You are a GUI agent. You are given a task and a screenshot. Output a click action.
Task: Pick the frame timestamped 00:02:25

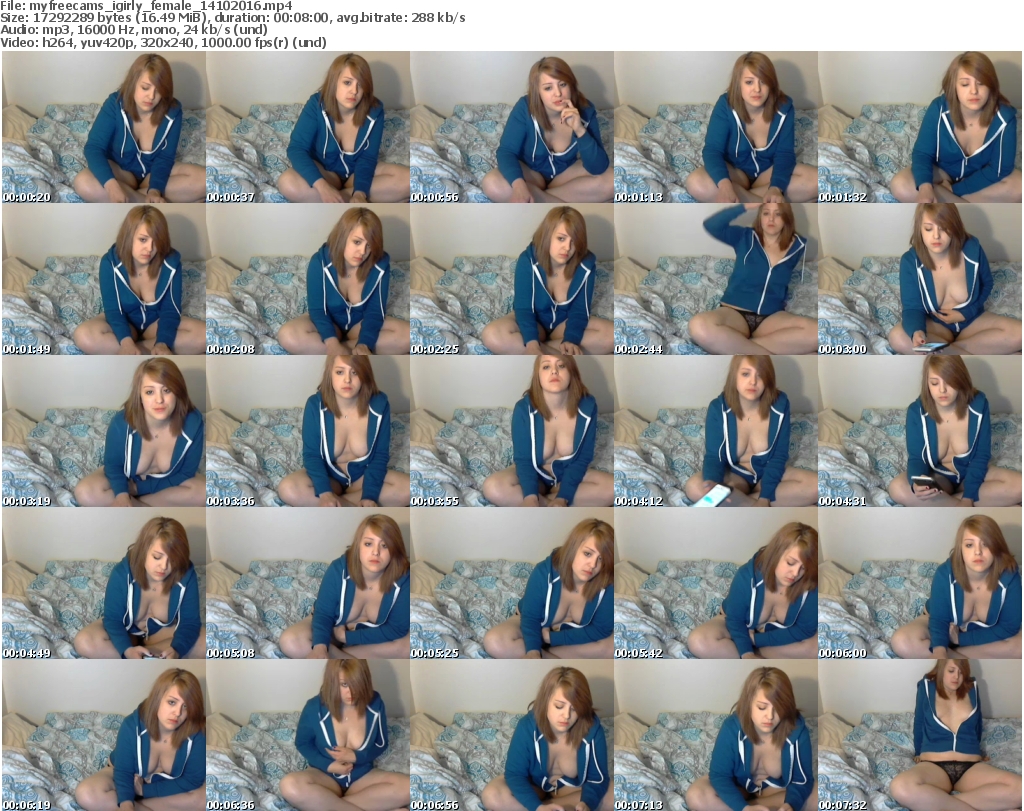coord(511,279)
